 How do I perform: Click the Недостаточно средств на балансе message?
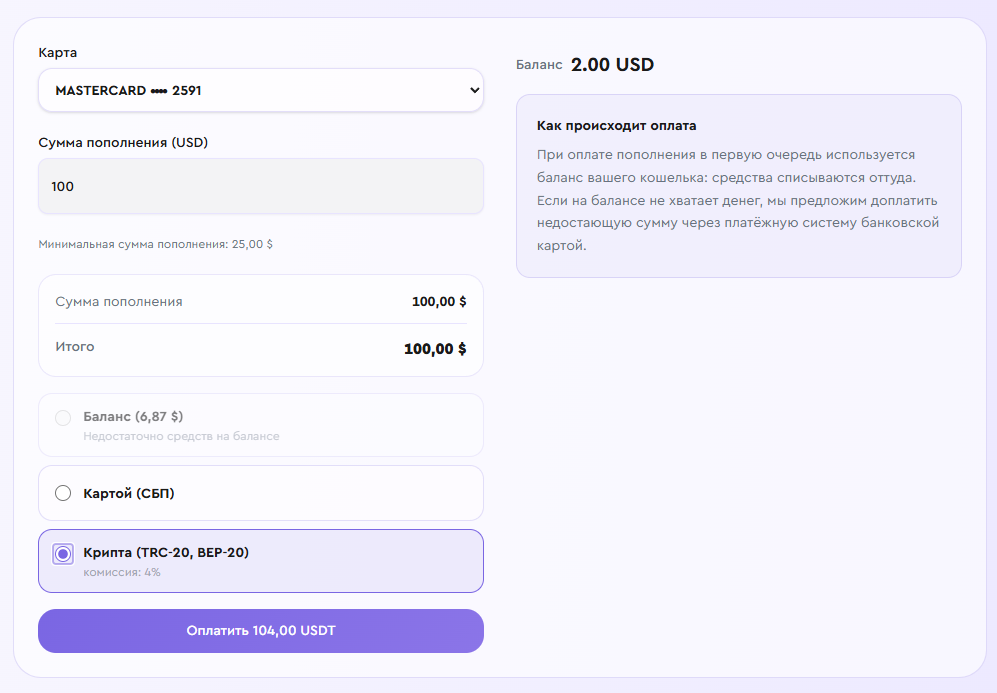click(181, 436)
